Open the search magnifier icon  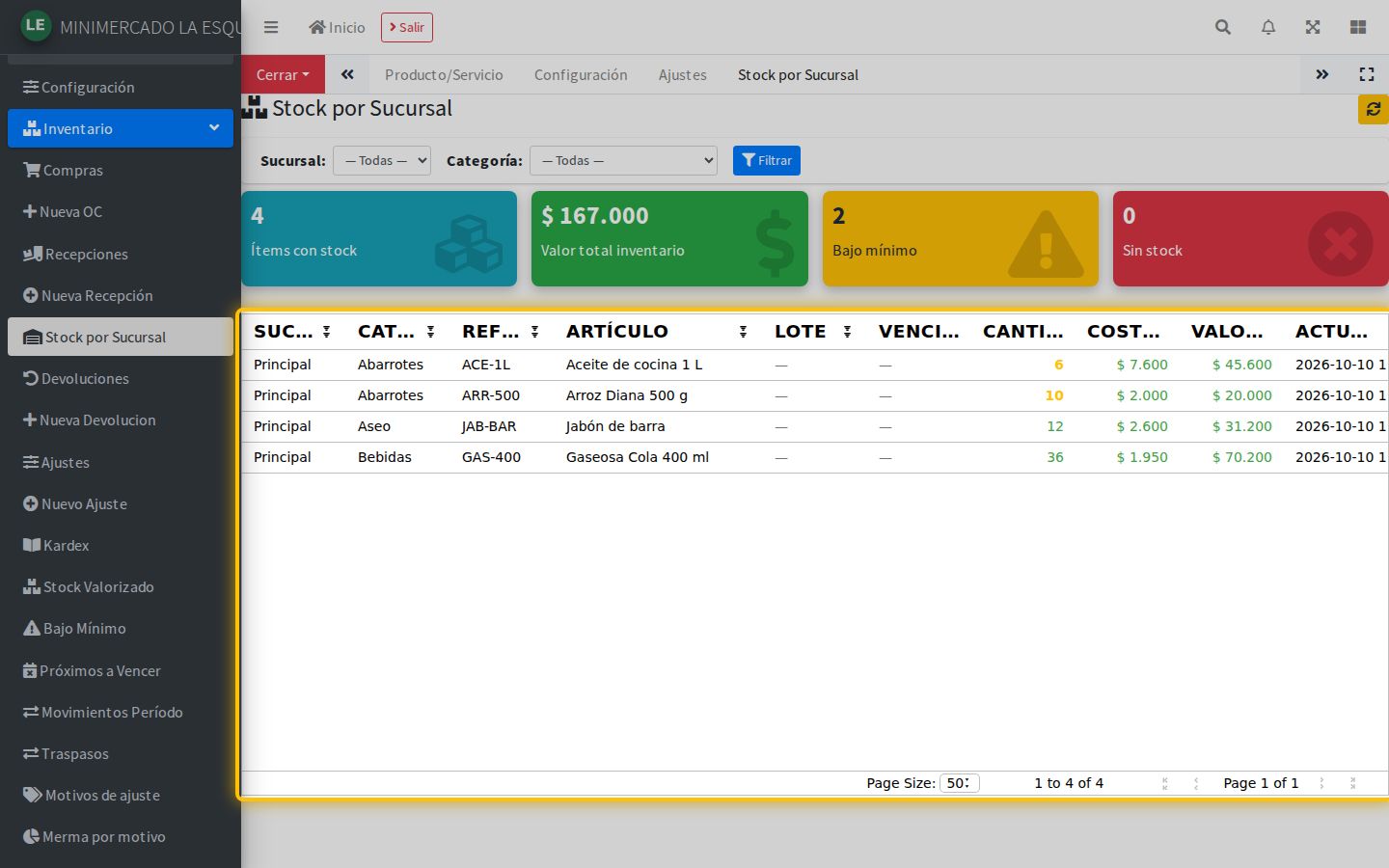coord(1223,27)
